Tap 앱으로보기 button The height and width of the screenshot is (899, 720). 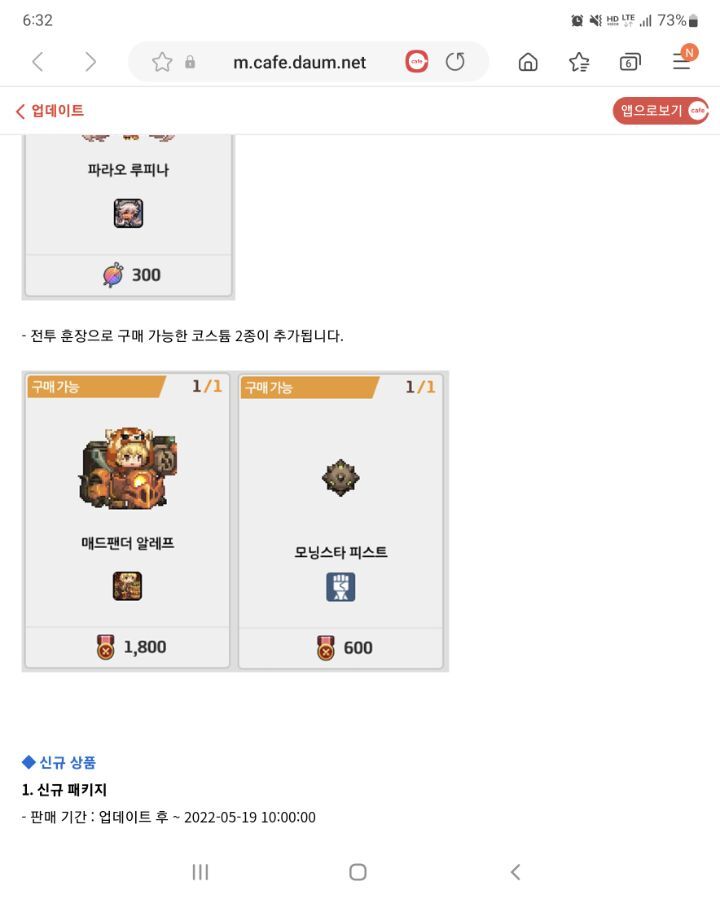pyautogui.click(x=660, y=110)
